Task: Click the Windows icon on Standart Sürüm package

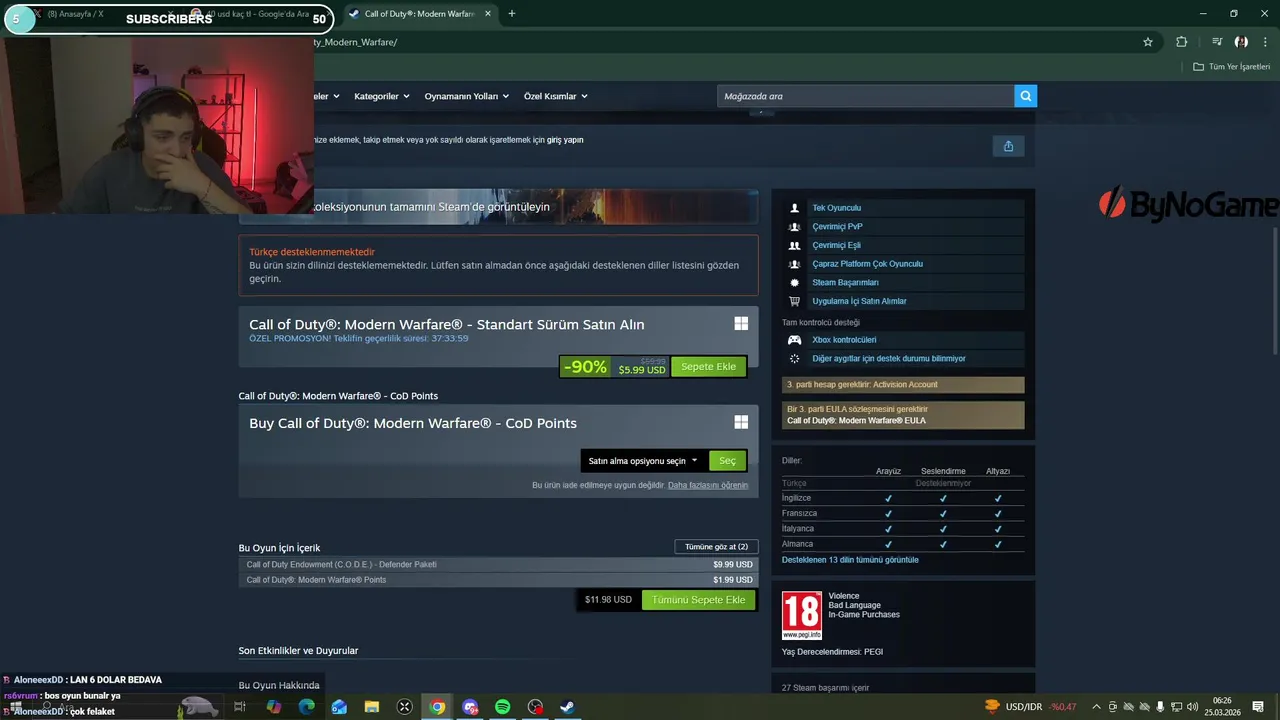Action: pos(741,324)
